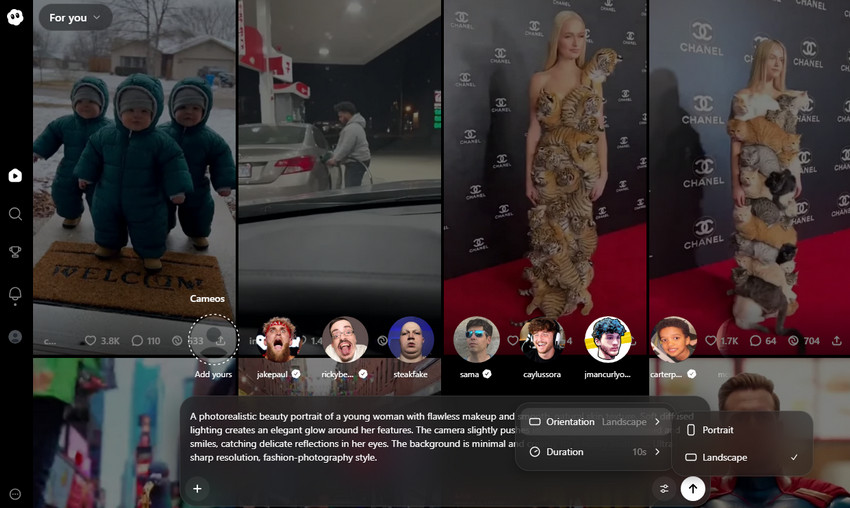Select the rickybe... cameo avatar

[345, 339]
